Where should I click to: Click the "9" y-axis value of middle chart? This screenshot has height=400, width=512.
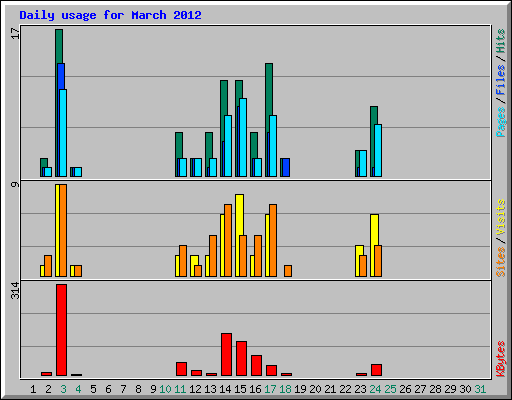(15, 184)
